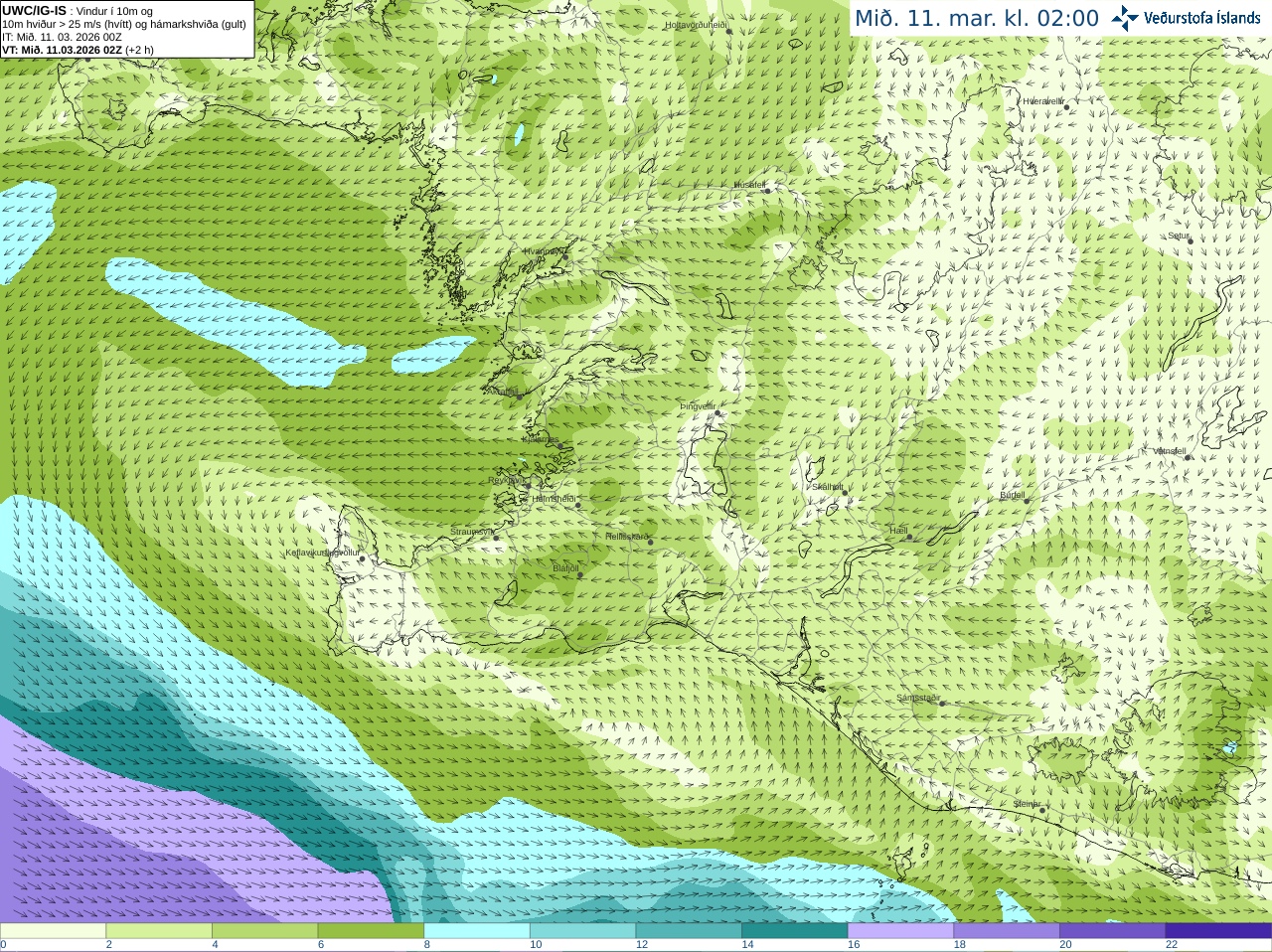Screen dimensions: 1272x952
Task: Click the Skálholt station label
Action: [x=828, y=487]
